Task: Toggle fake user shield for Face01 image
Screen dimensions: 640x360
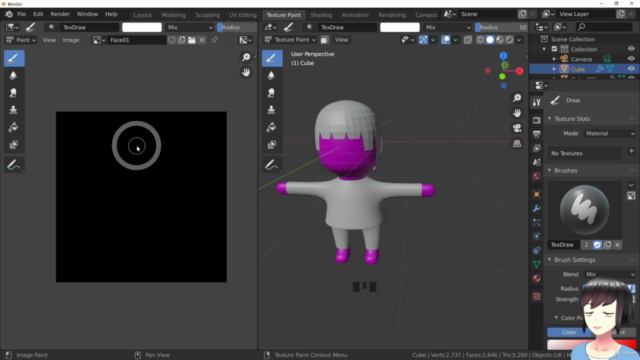Action: (172, 40)
